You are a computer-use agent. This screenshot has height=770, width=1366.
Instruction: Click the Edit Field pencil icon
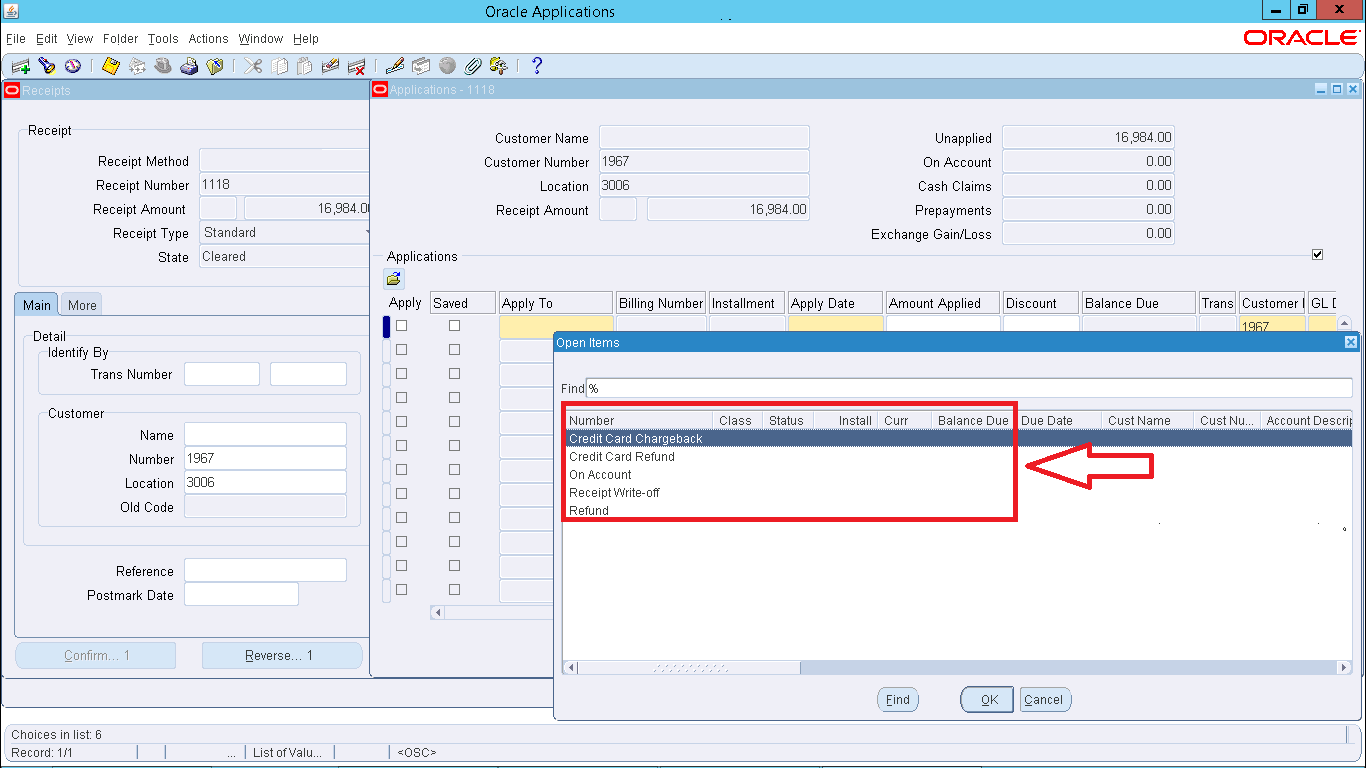tap(395, 66)
